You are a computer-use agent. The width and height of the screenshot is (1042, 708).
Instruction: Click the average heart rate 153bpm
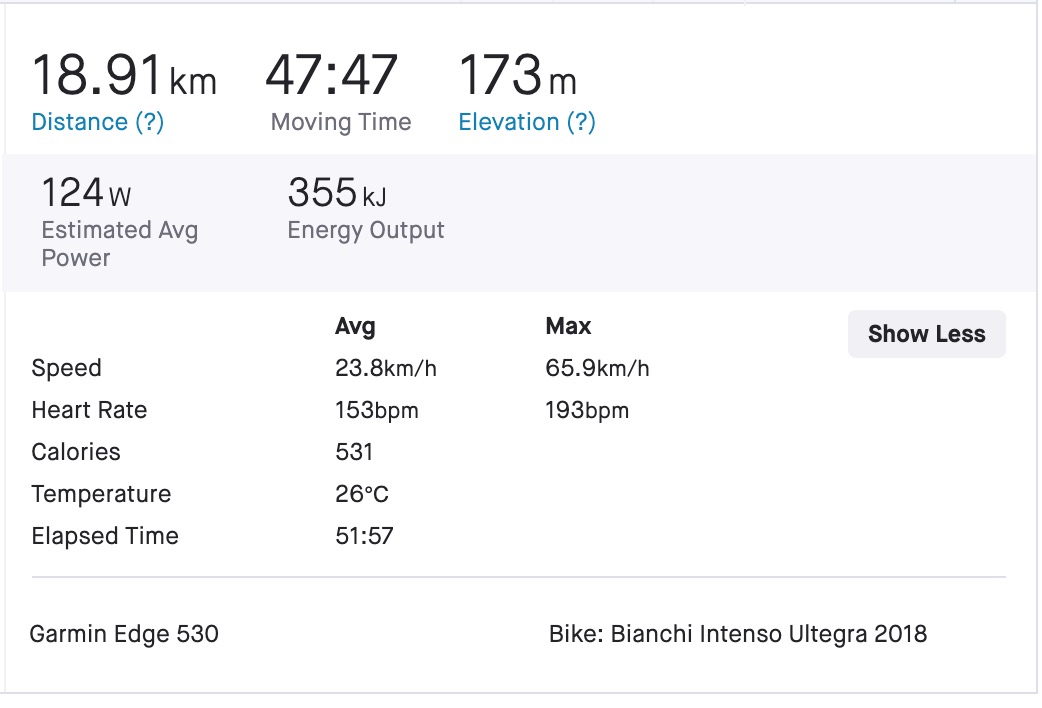point(377,410)
